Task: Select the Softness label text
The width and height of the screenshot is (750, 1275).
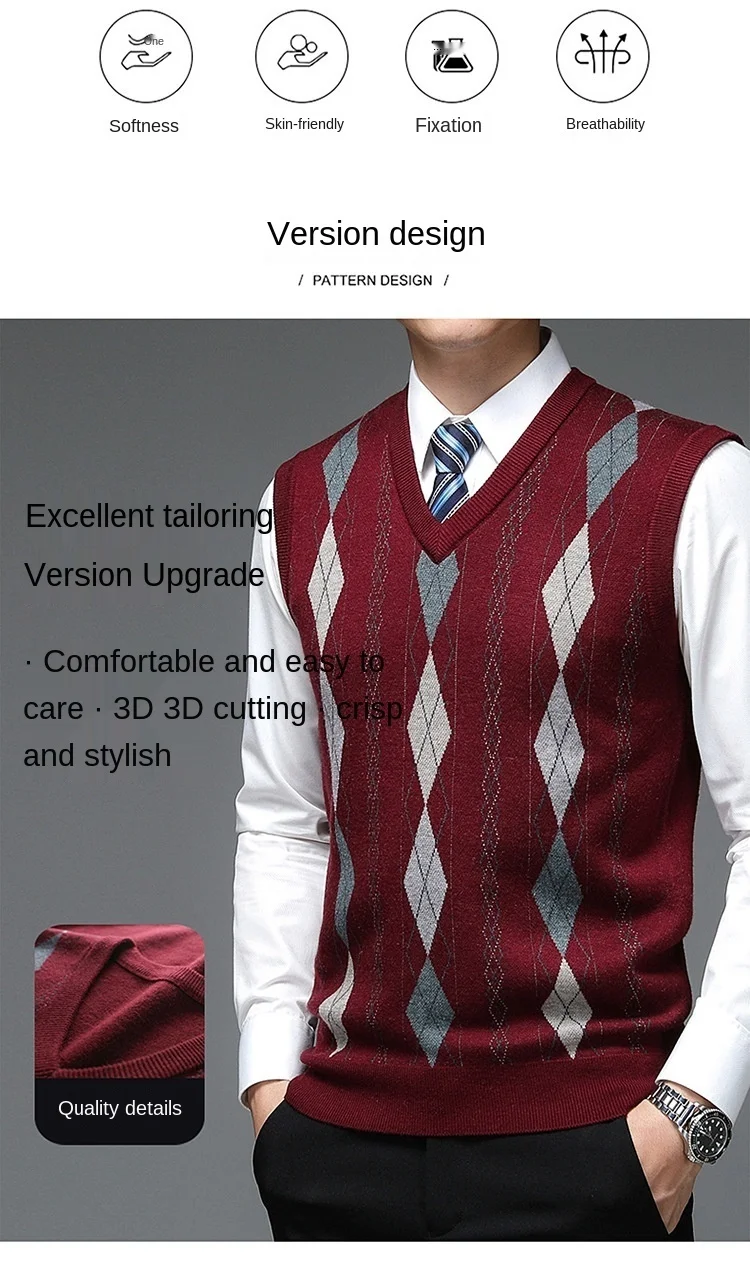Action: [x=144, y=126]
